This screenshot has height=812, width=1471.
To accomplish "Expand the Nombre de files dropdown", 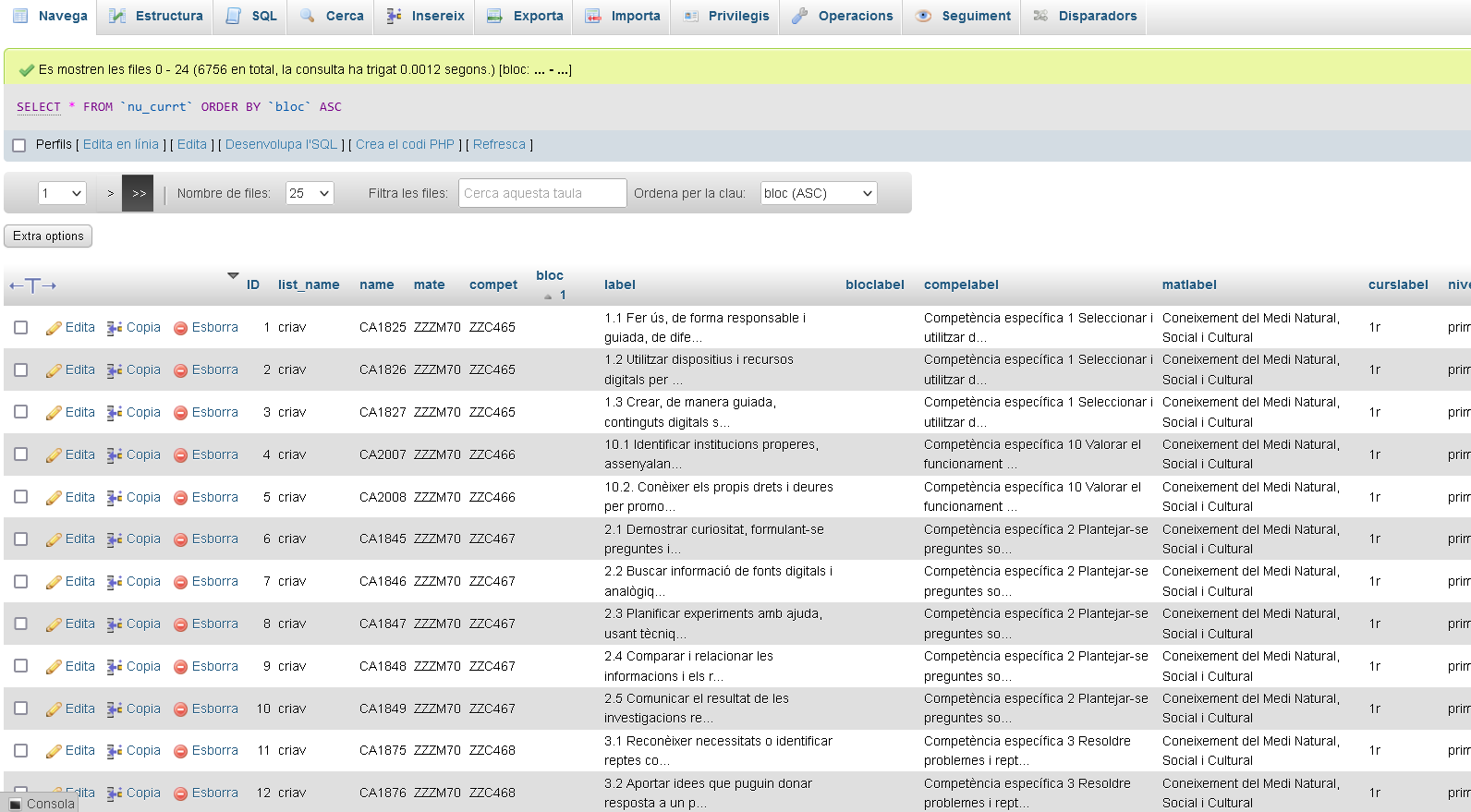I will click(310, 193).
